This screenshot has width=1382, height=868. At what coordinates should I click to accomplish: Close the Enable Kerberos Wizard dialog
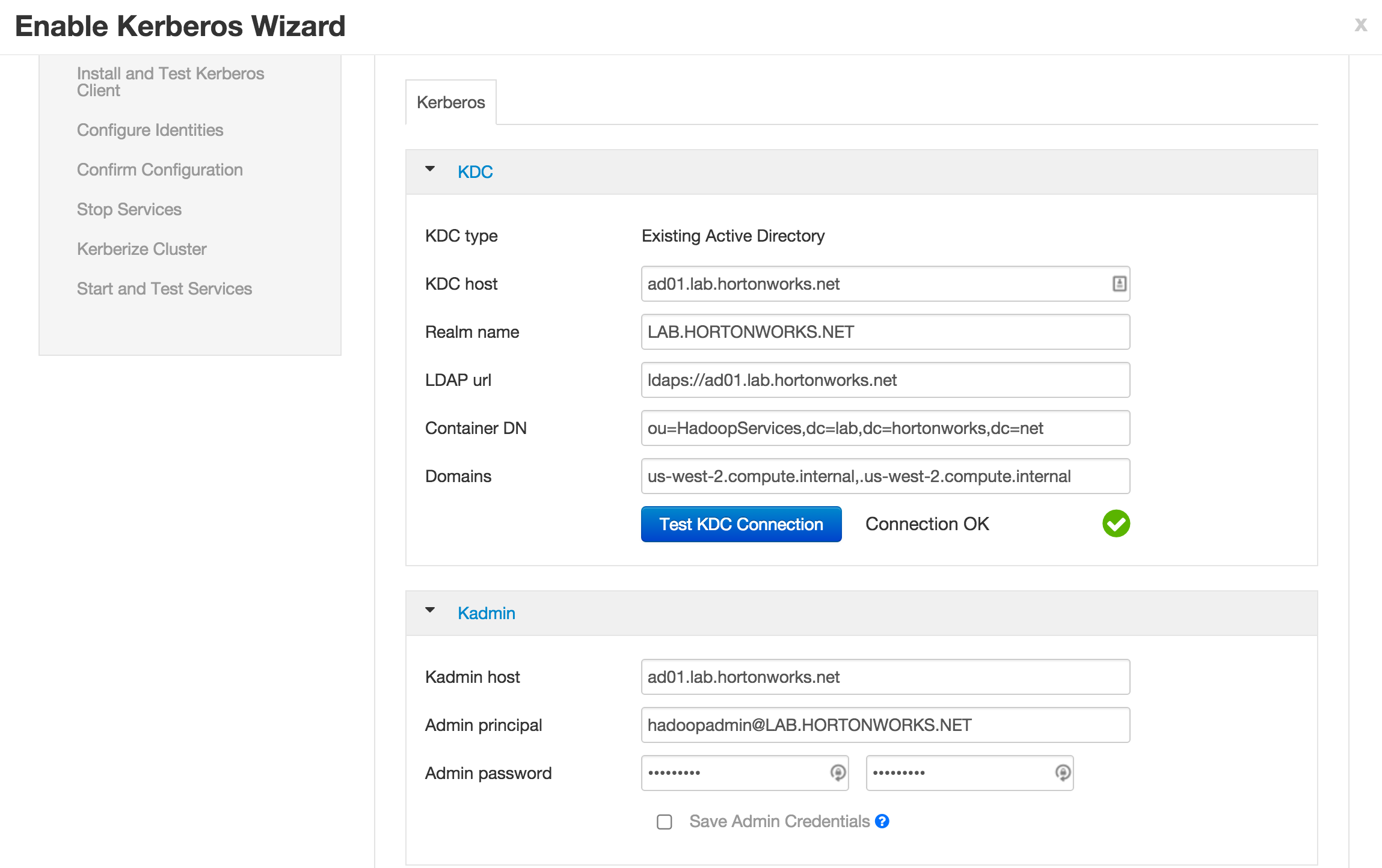[x=1360, y=25]
